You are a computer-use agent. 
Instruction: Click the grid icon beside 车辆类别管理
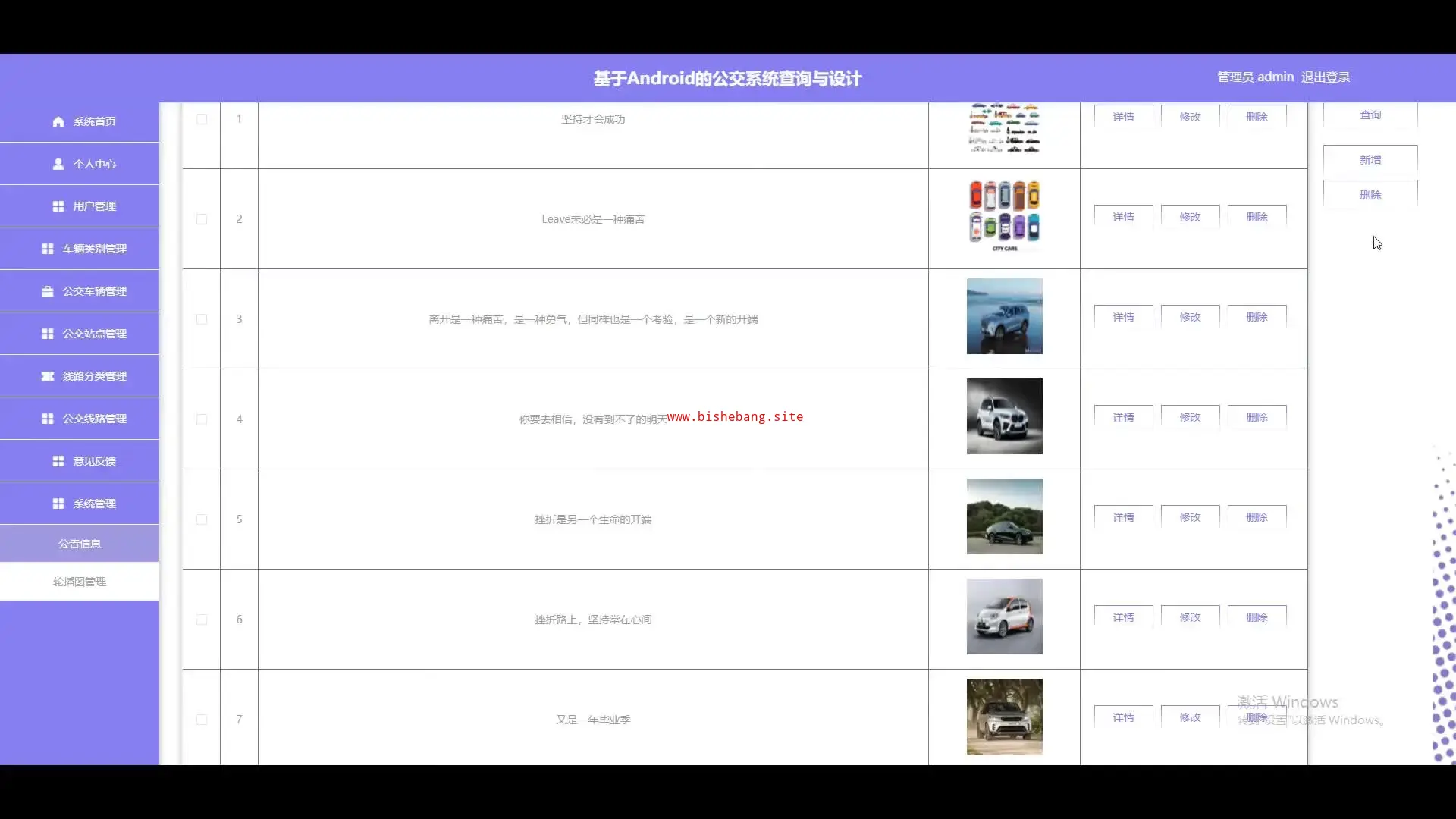click(48, 249)
